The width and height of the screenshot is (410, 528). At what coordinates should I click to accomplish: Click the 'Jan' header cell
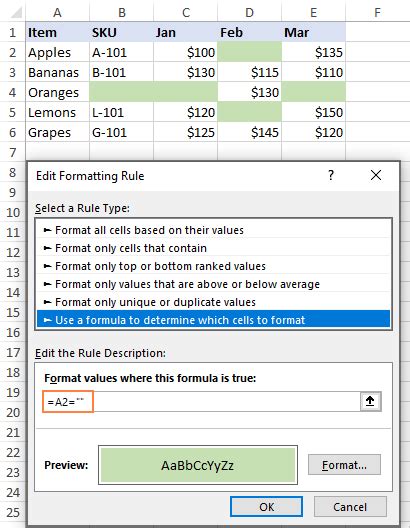(185, 32)
